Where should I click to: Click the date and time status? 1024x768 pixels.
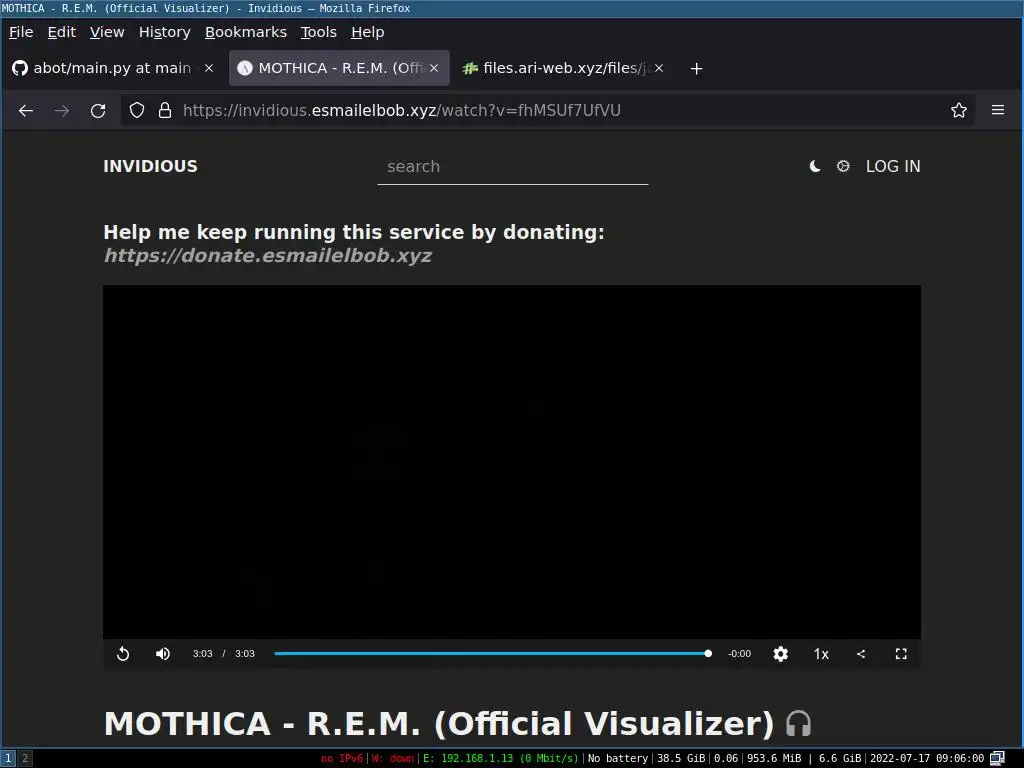pyautogui.click(x=927, y=758)
